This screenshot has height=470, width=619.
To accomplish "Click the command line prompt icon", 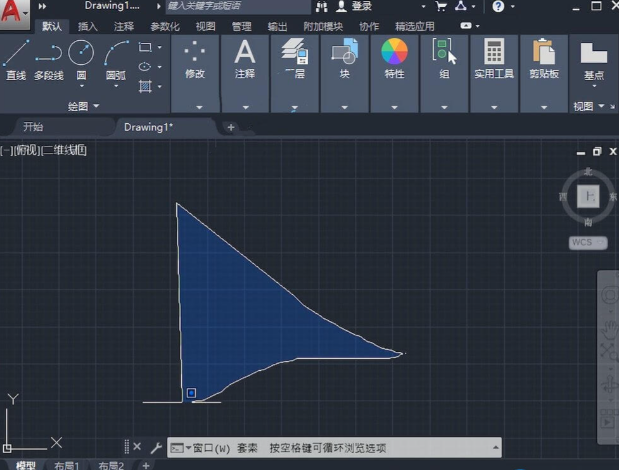I will click(x=177, y=448).
